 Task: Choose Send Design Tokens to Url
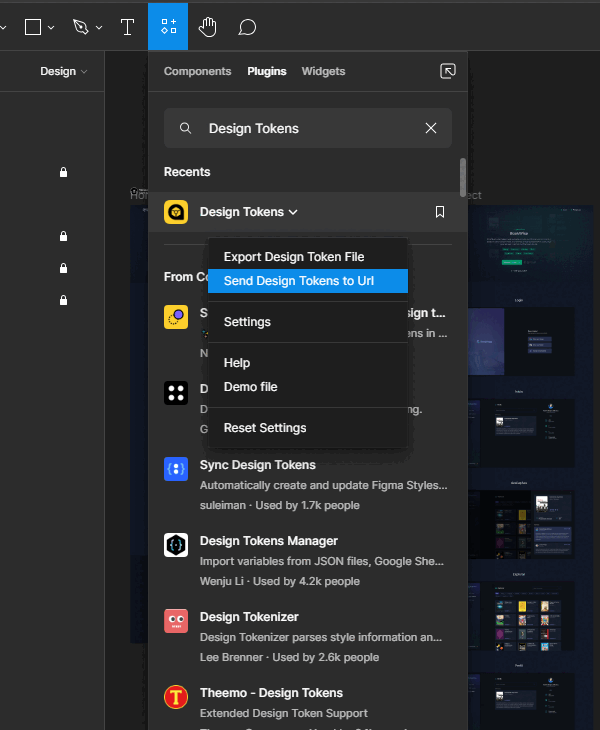pos(308,281)
